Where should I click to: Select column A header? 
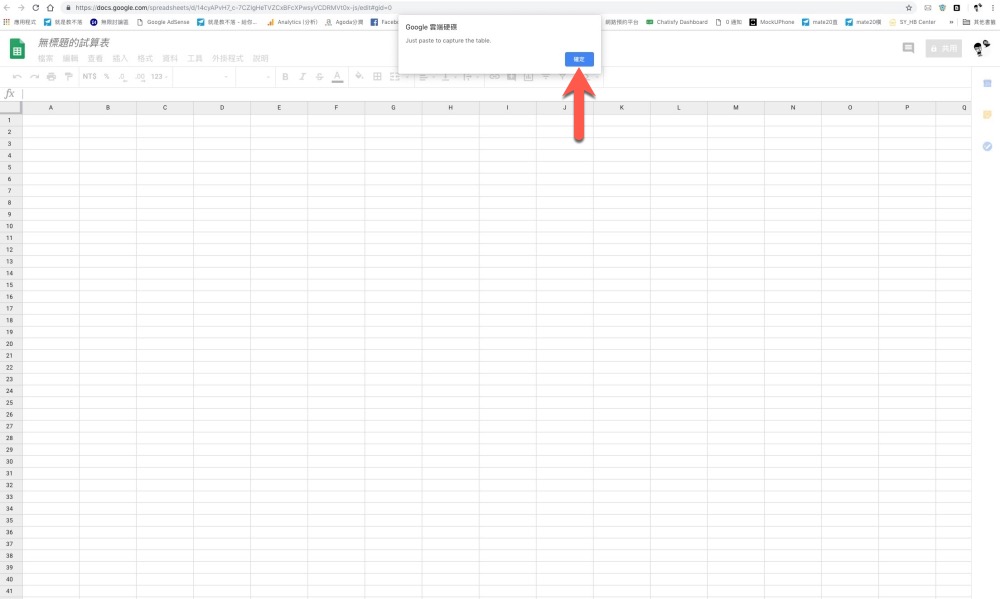coord(51,108)
